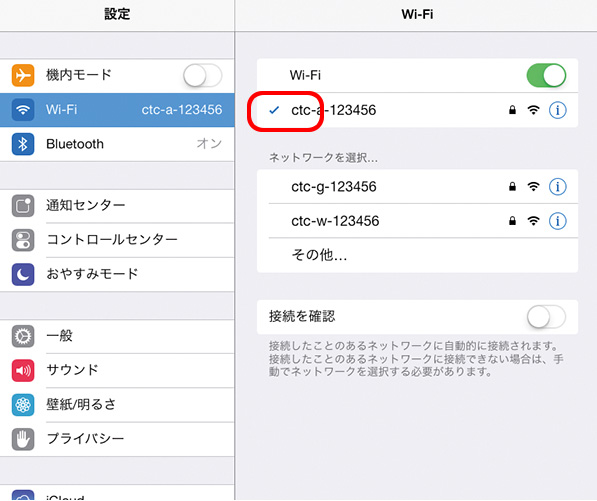Tap the Bluetooth icon in sidebar

tap(23, 144)
